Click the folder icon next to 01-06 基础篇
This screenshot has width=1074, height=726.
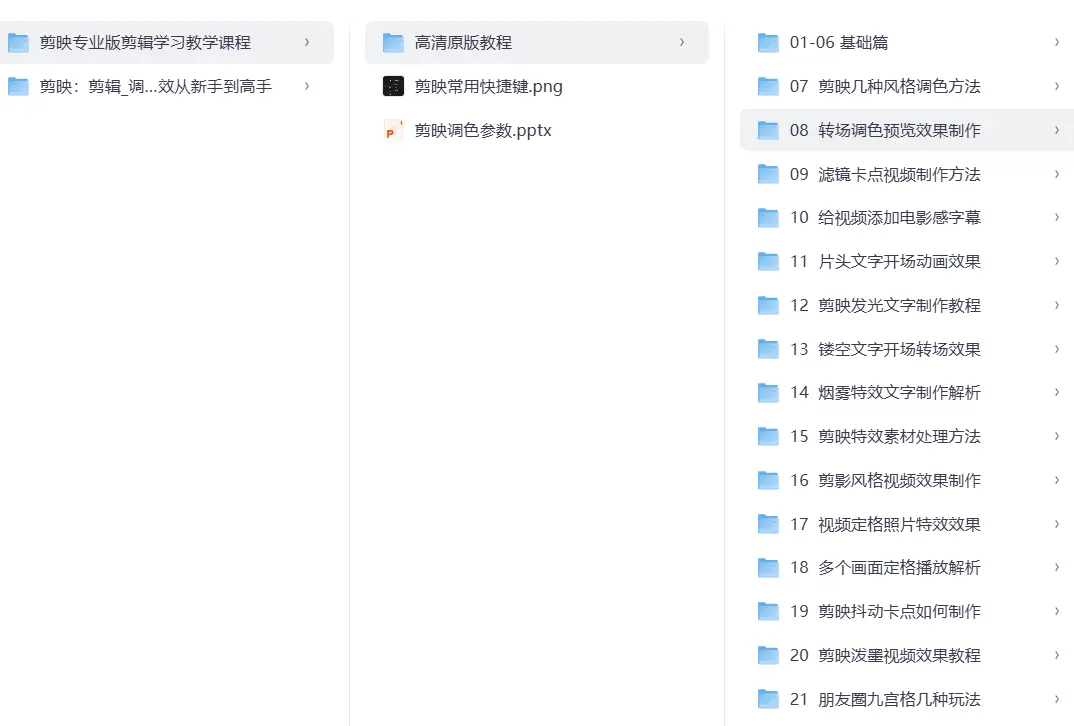coord(768,43)
